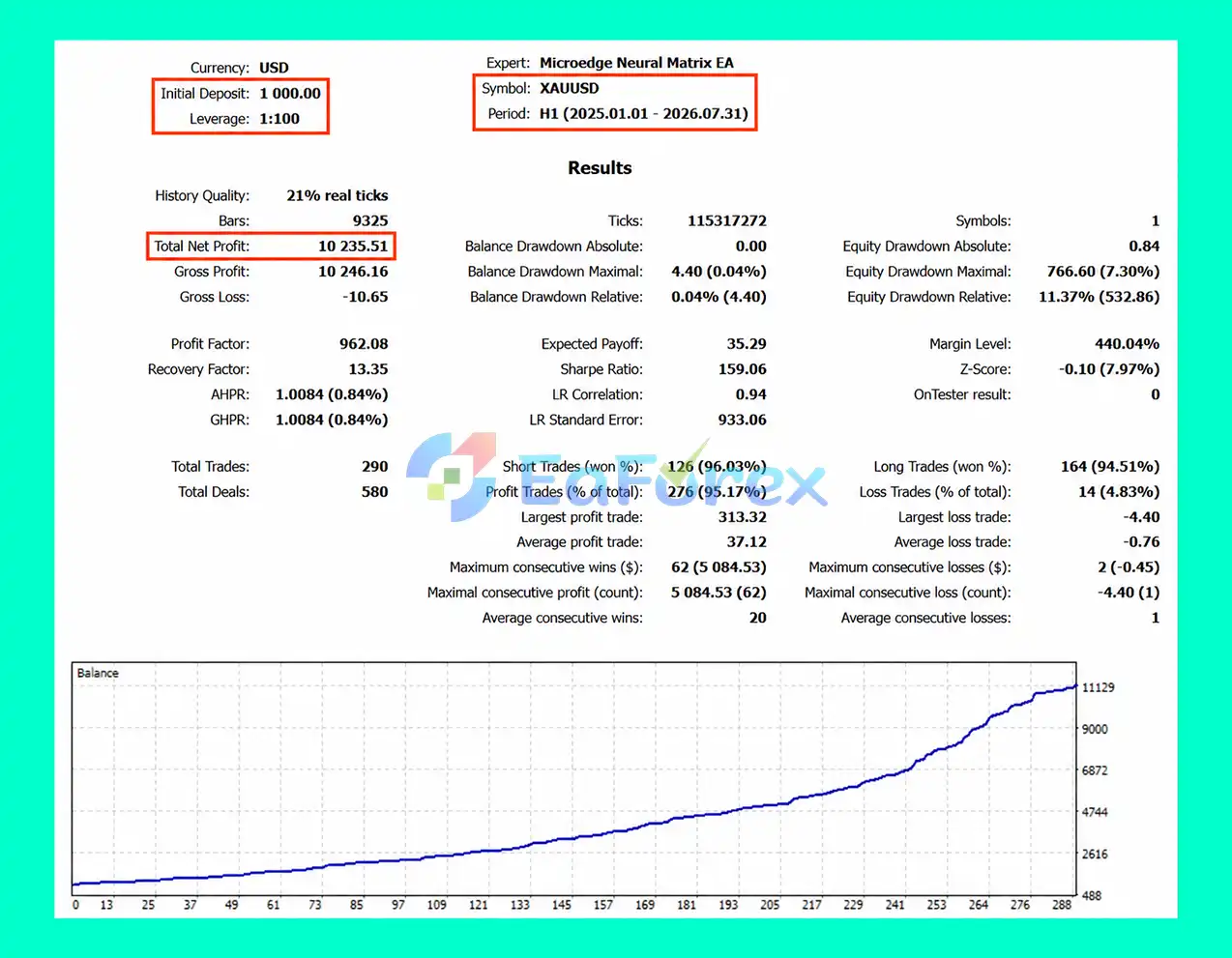1232x958 pixels.
Task: Select the Average consecutive losses value 1
Action: 1155,618
